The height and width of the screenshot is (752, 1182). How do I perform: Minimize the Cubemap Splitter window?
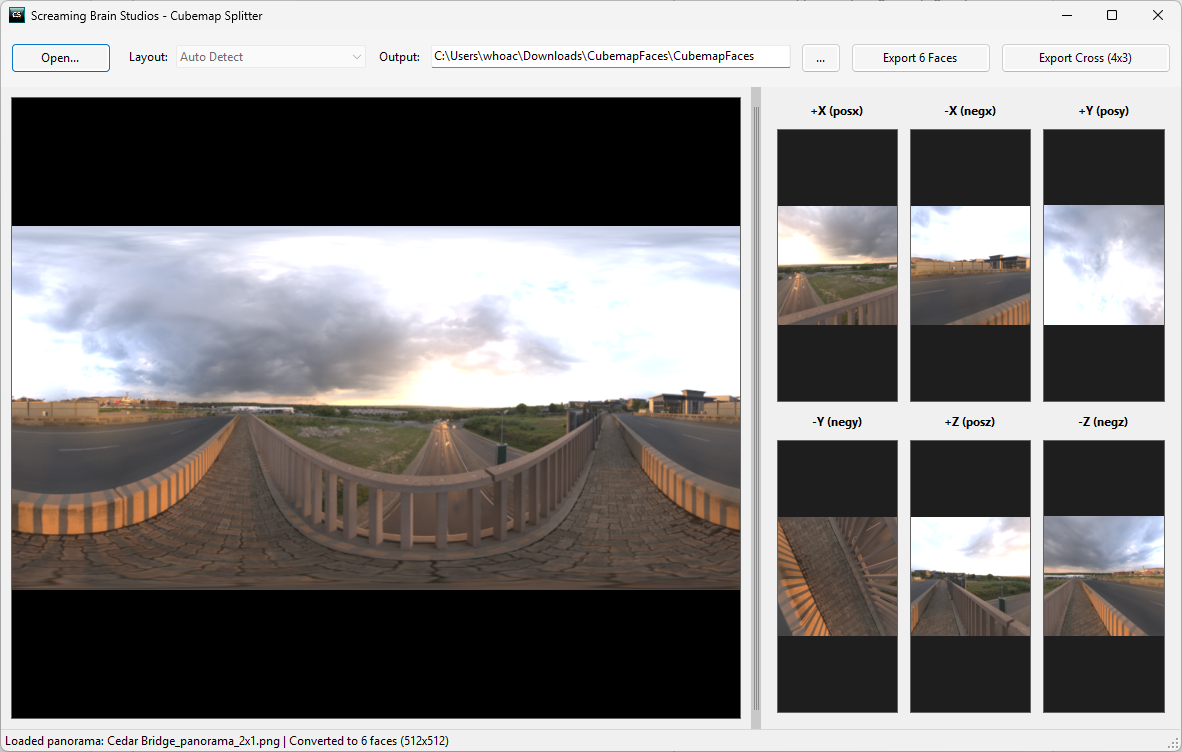click(x=1067, y=15)
